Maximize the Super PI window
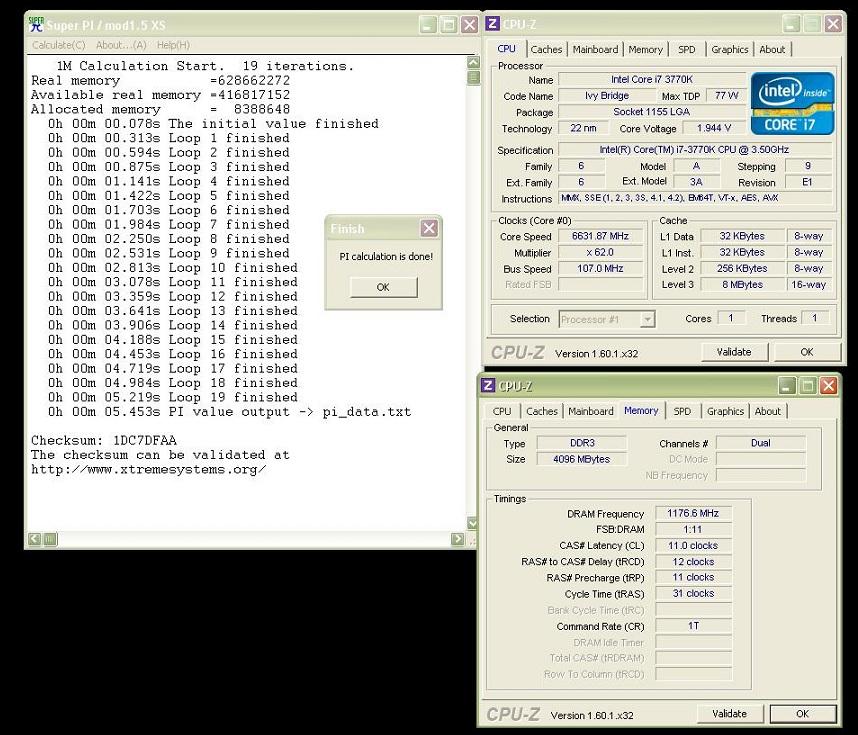This screenshot has width=858, height=735. pyautogui.click(x=449, y=25)
